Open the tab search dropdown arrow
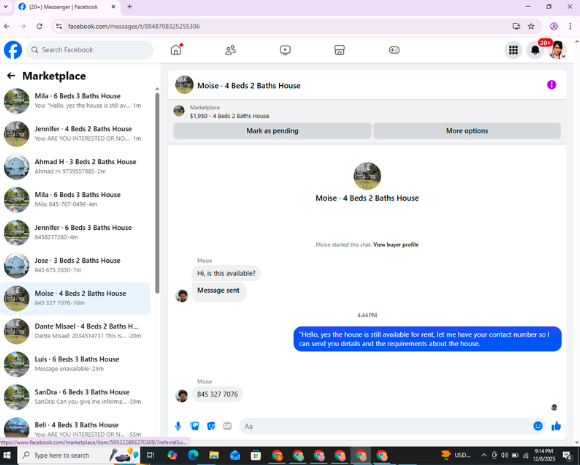Screen dimensions: 580x465 click(x=6, y=7)
